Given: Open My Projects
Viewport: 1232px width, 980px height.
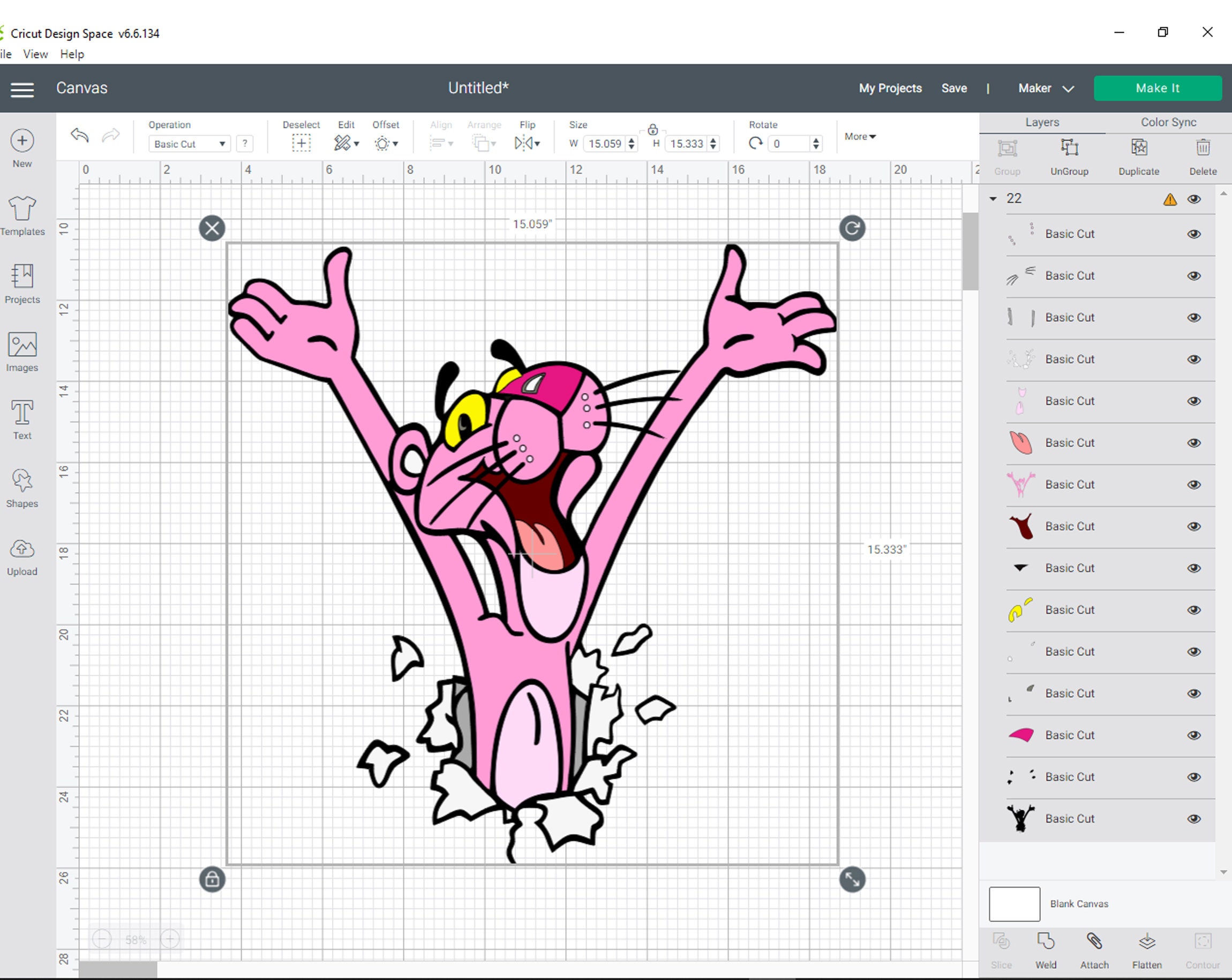Looking at the screenshot, I should click(x=890, y=88).
